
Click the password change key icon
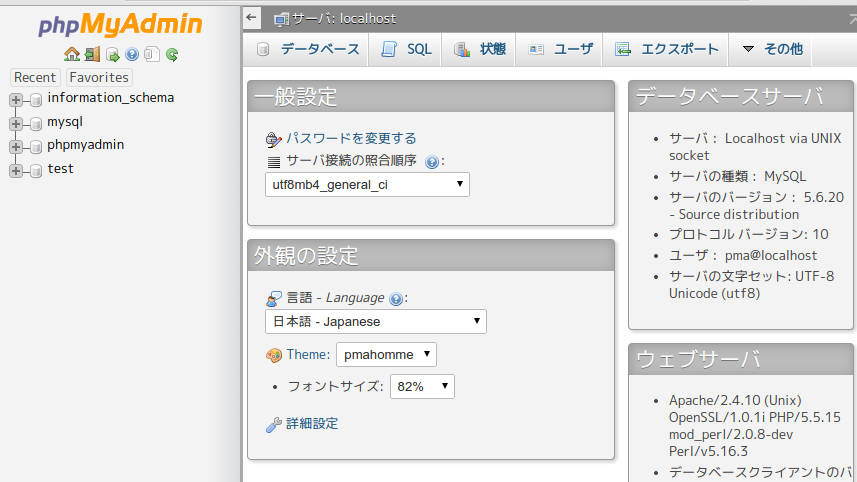coord(273,139)
